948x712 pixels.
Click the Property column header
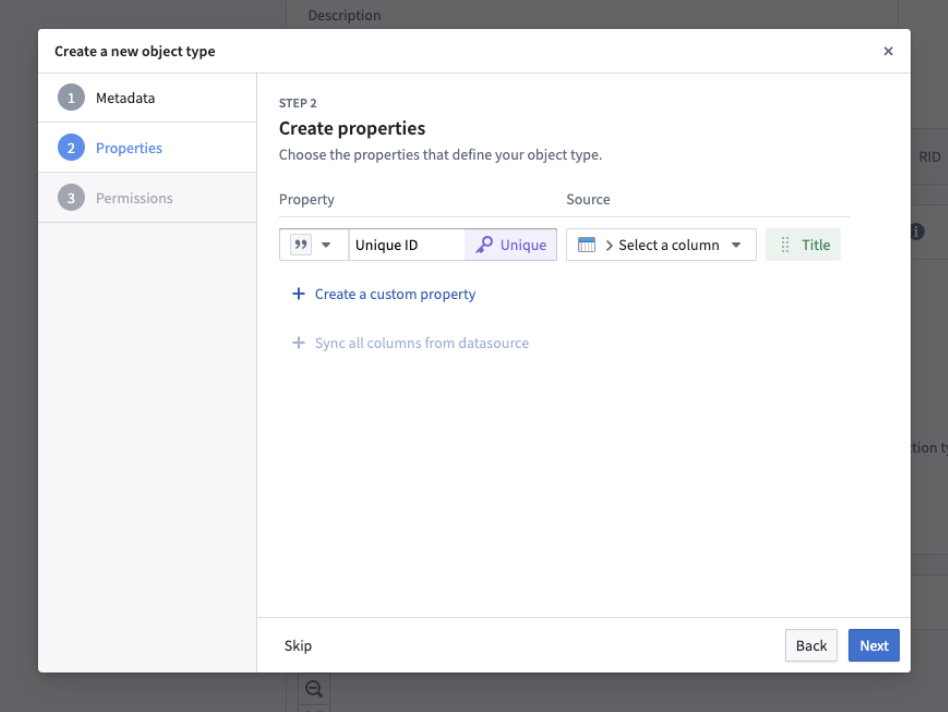click(x=307, y=199)
